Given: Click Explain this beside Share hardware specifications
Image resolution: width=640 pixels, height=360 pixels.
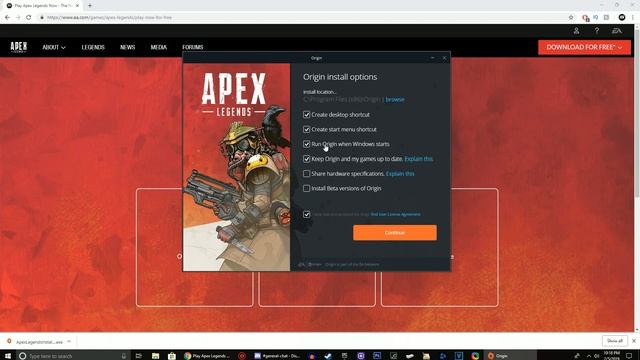Looking at the screenshot, I should pos(400,173).
